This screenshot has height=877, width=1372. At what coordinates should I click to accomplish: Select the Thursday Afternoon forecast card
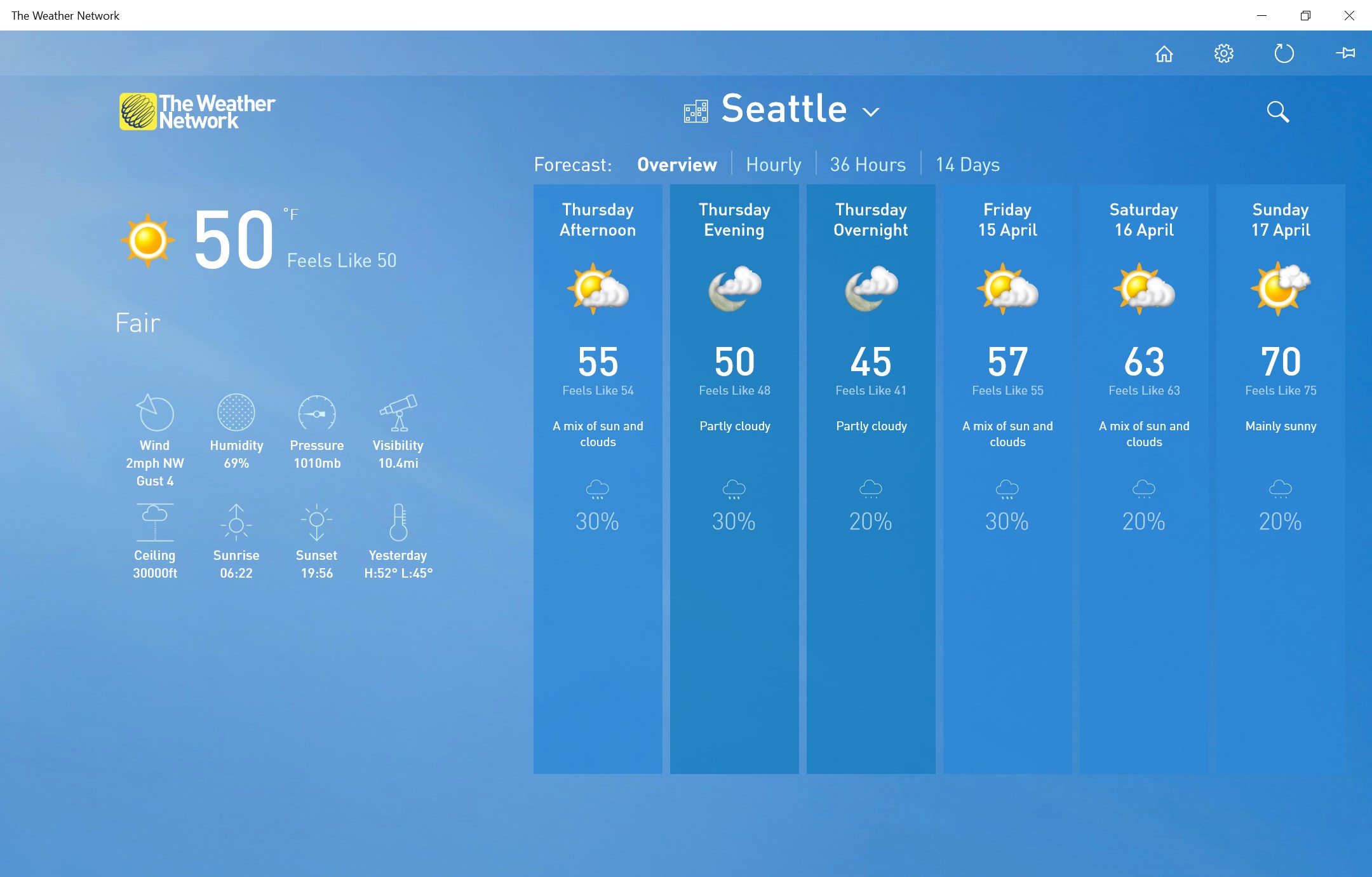(x=598, y=479)
